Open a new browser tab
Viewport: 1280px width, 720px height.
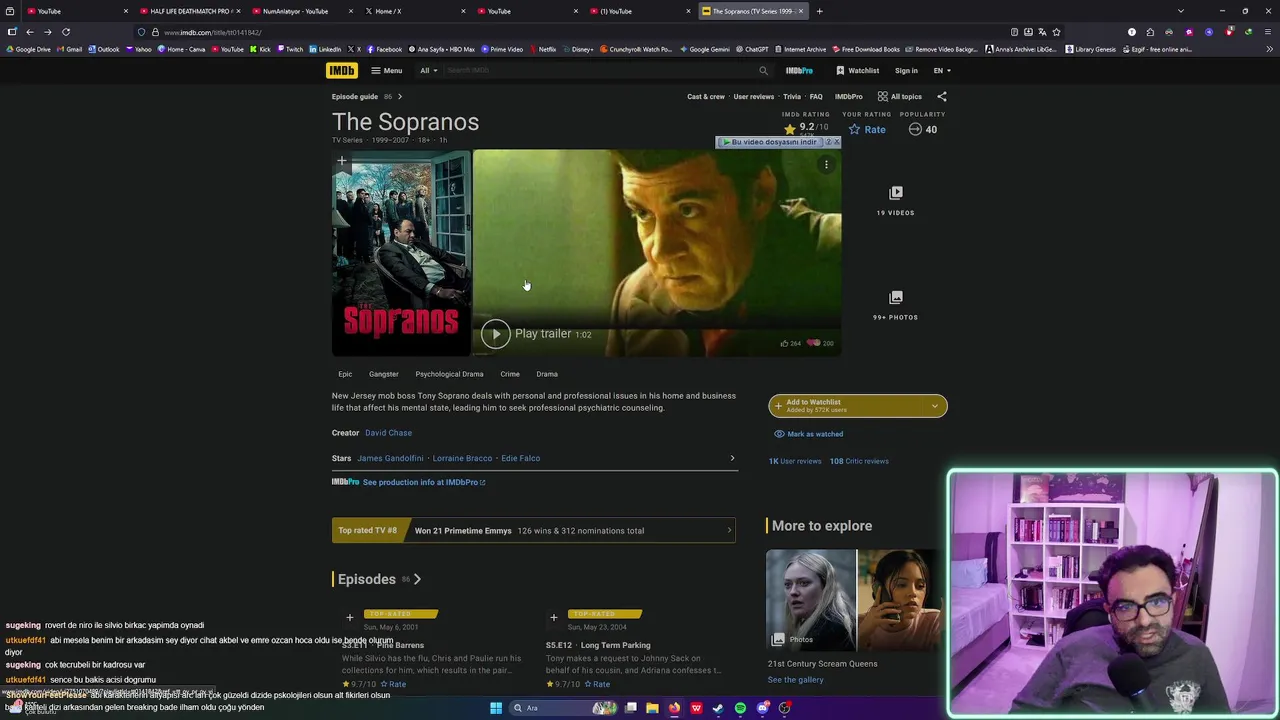click(x=819, y=11)
